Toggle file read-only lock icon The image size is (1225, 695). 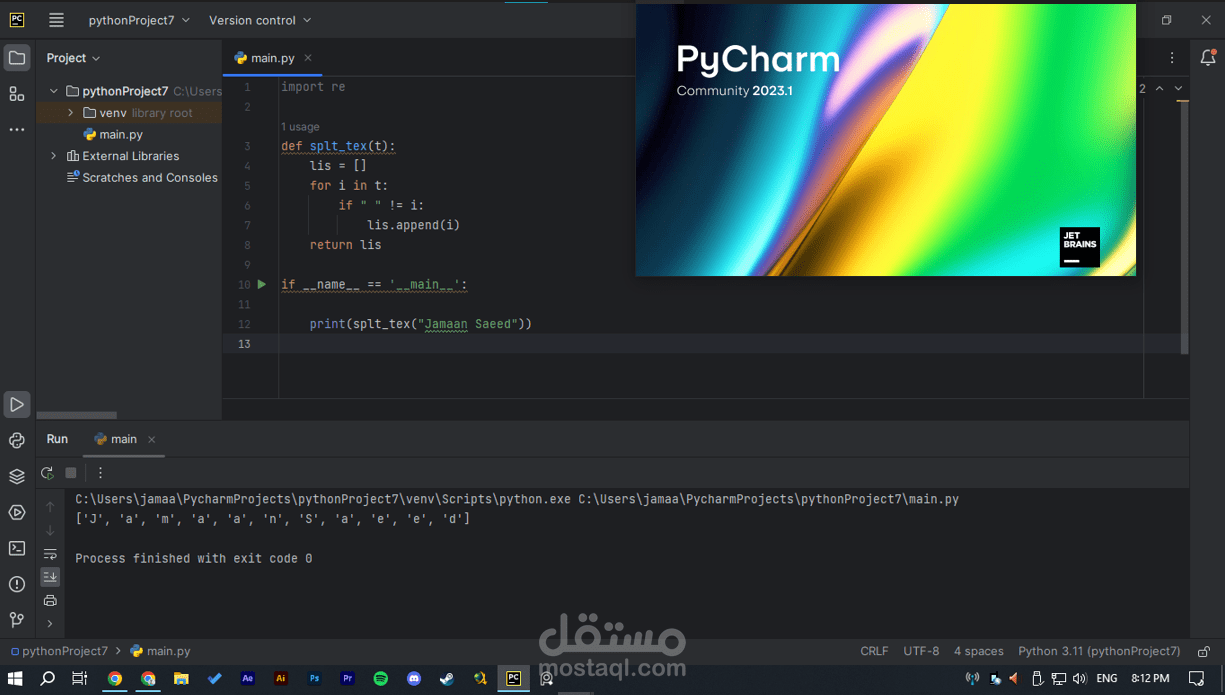1205,651
